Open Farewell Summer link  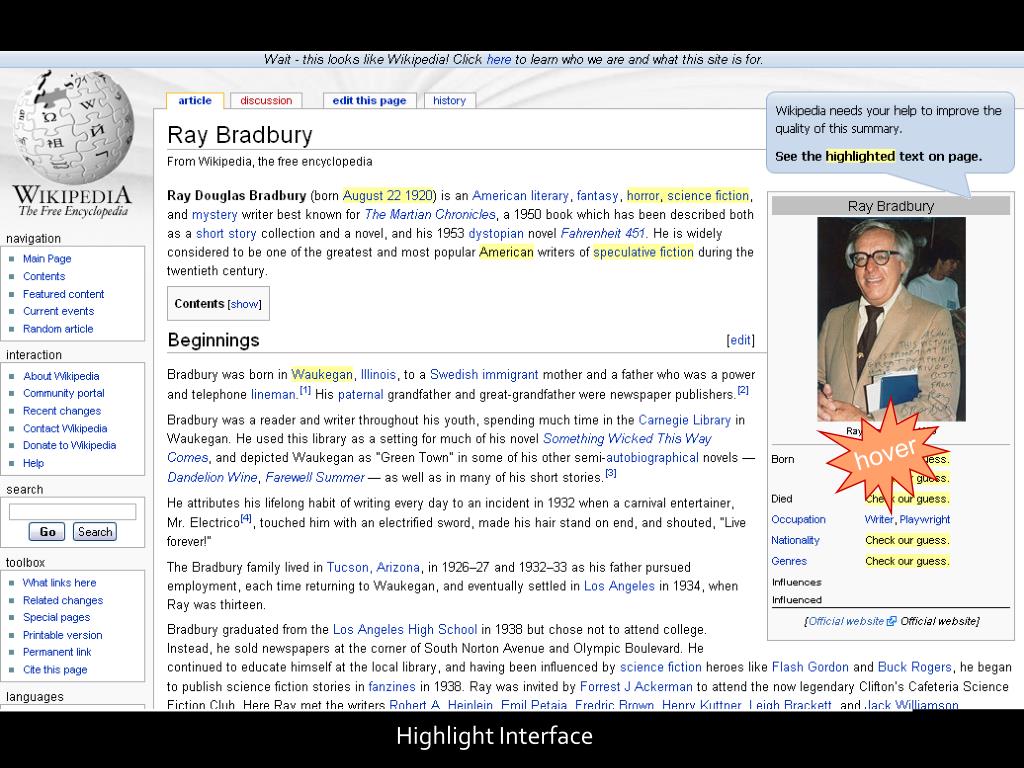[x=315, y=477]
